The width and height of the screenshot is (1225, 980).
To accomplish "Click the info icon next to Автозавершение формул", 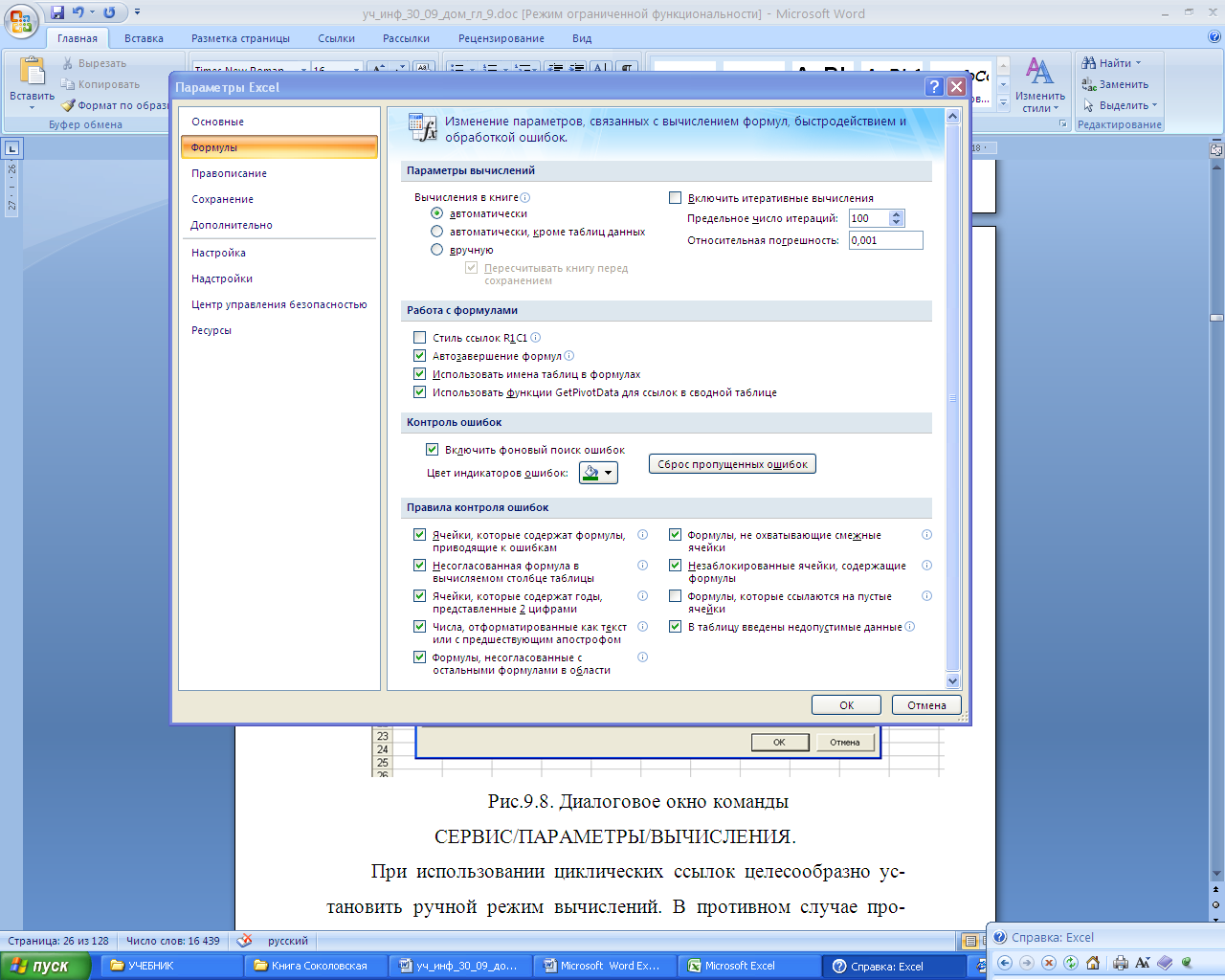I will click(x=568, y=355).
